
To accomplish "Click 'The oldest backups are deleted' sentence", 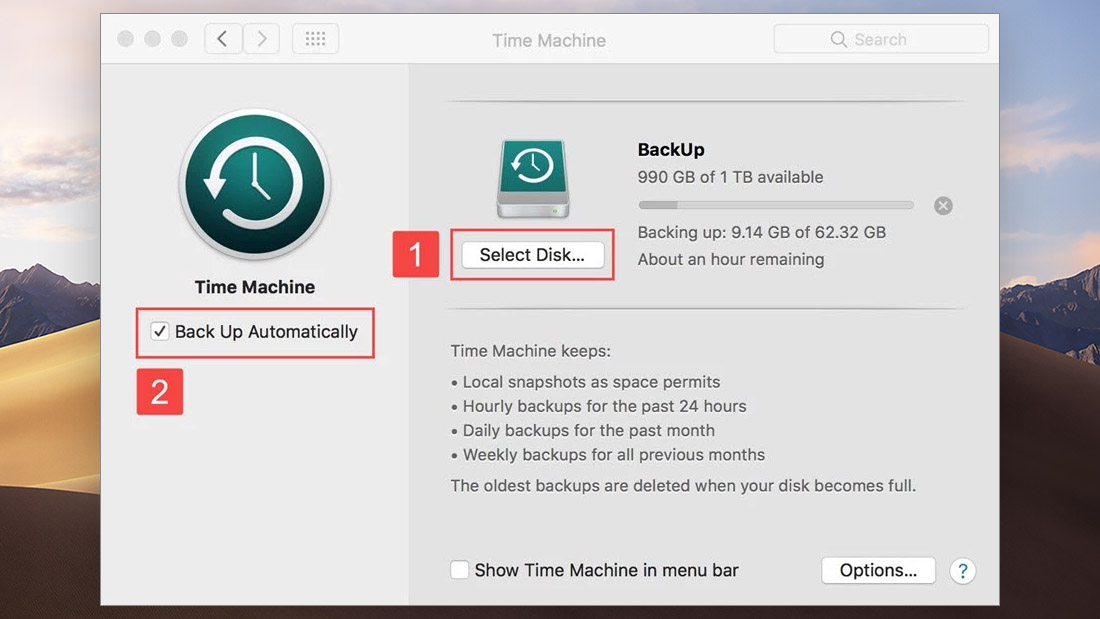I will (x=683, y=486).
